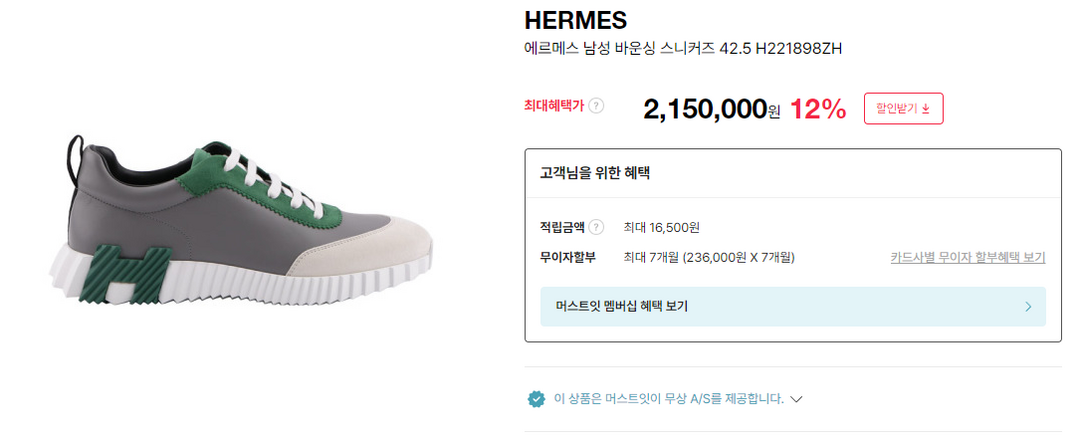
Task: Click the 최대 7개월 installment text
Action: tap(708, 257)
